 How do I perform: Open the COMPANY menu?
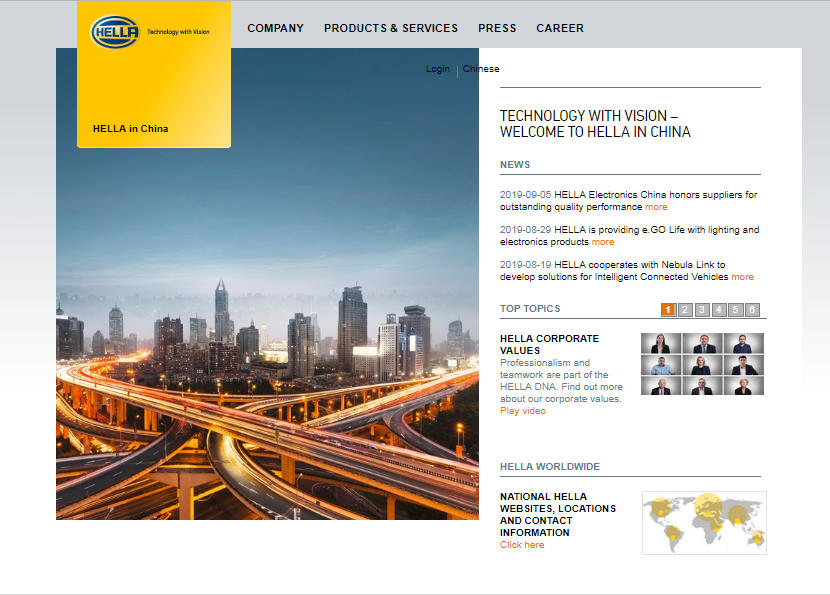[275, 28]
